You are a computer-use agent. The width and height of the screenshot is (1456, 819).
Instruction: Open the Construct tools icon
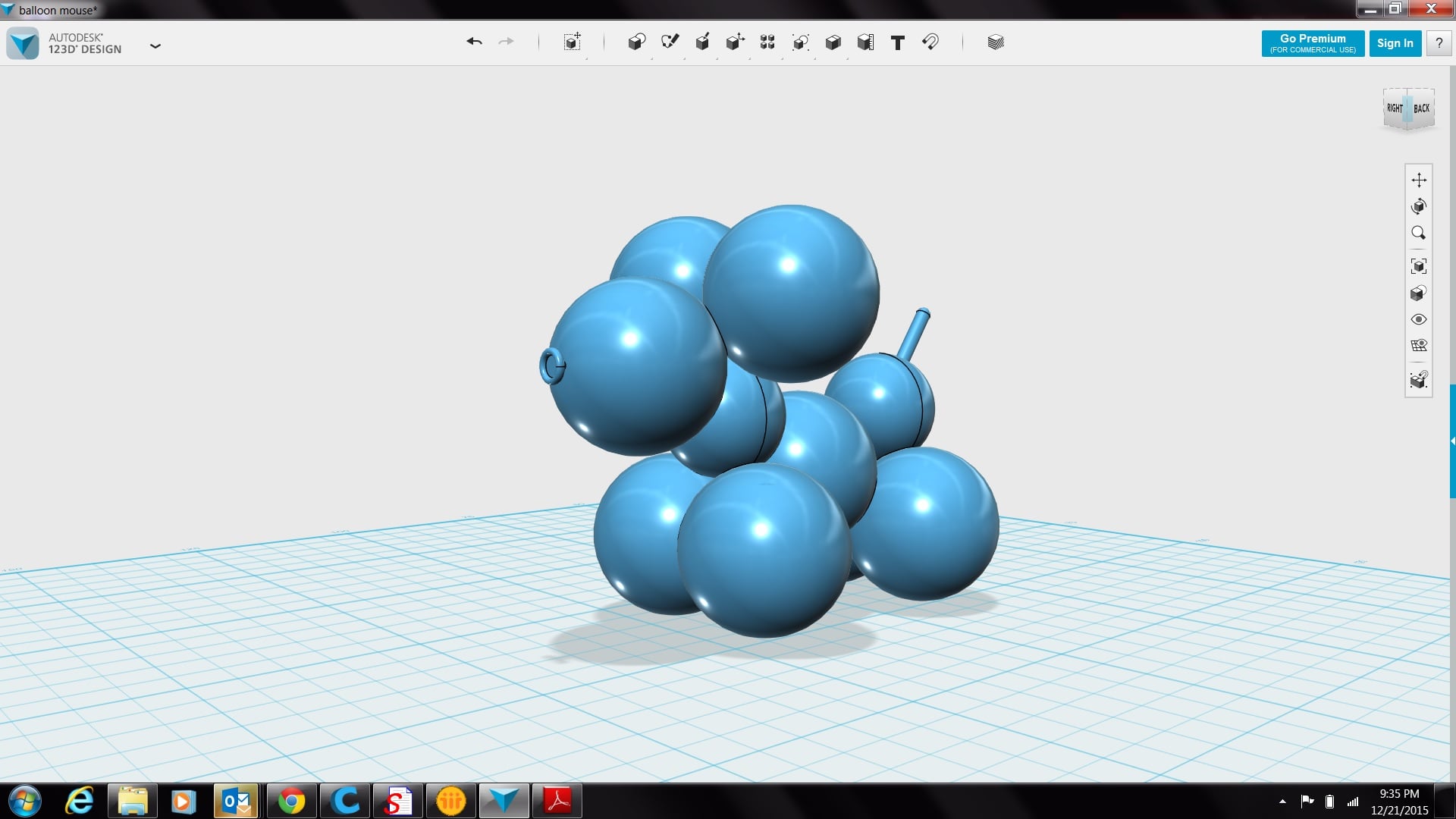tap(702, 42)
